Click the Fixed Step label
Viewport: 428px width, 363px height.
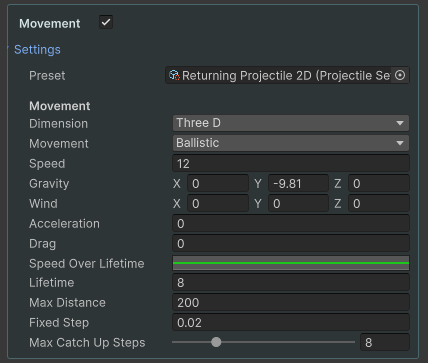coord(59,323)
